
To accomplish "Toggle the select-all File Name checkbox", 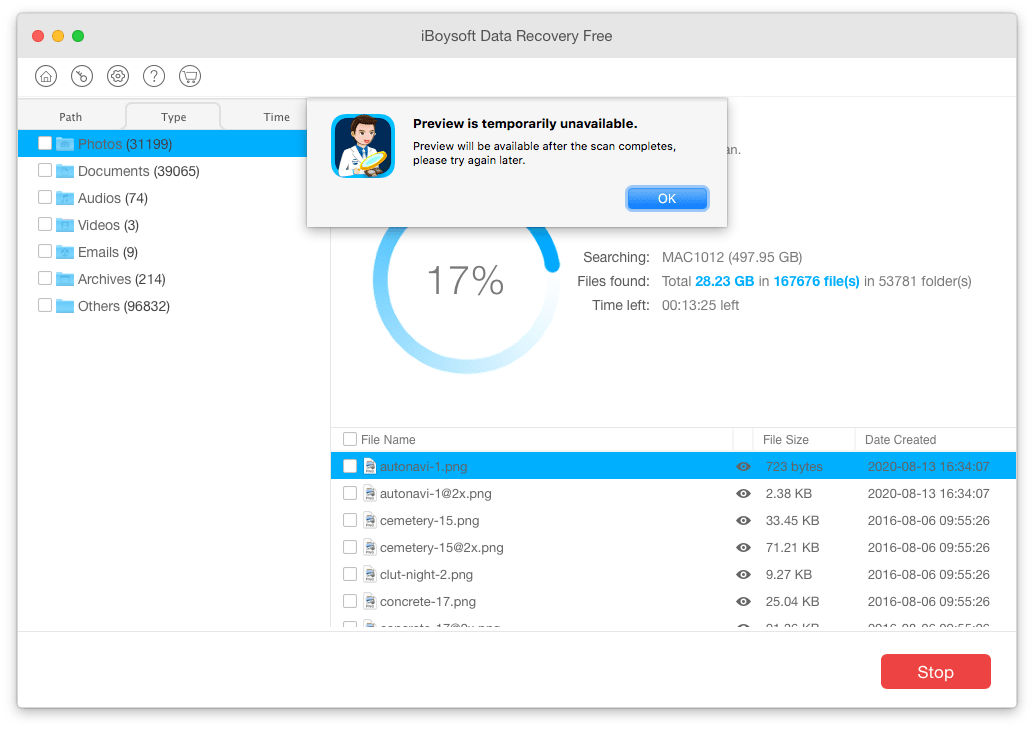I will pos(350,439).
